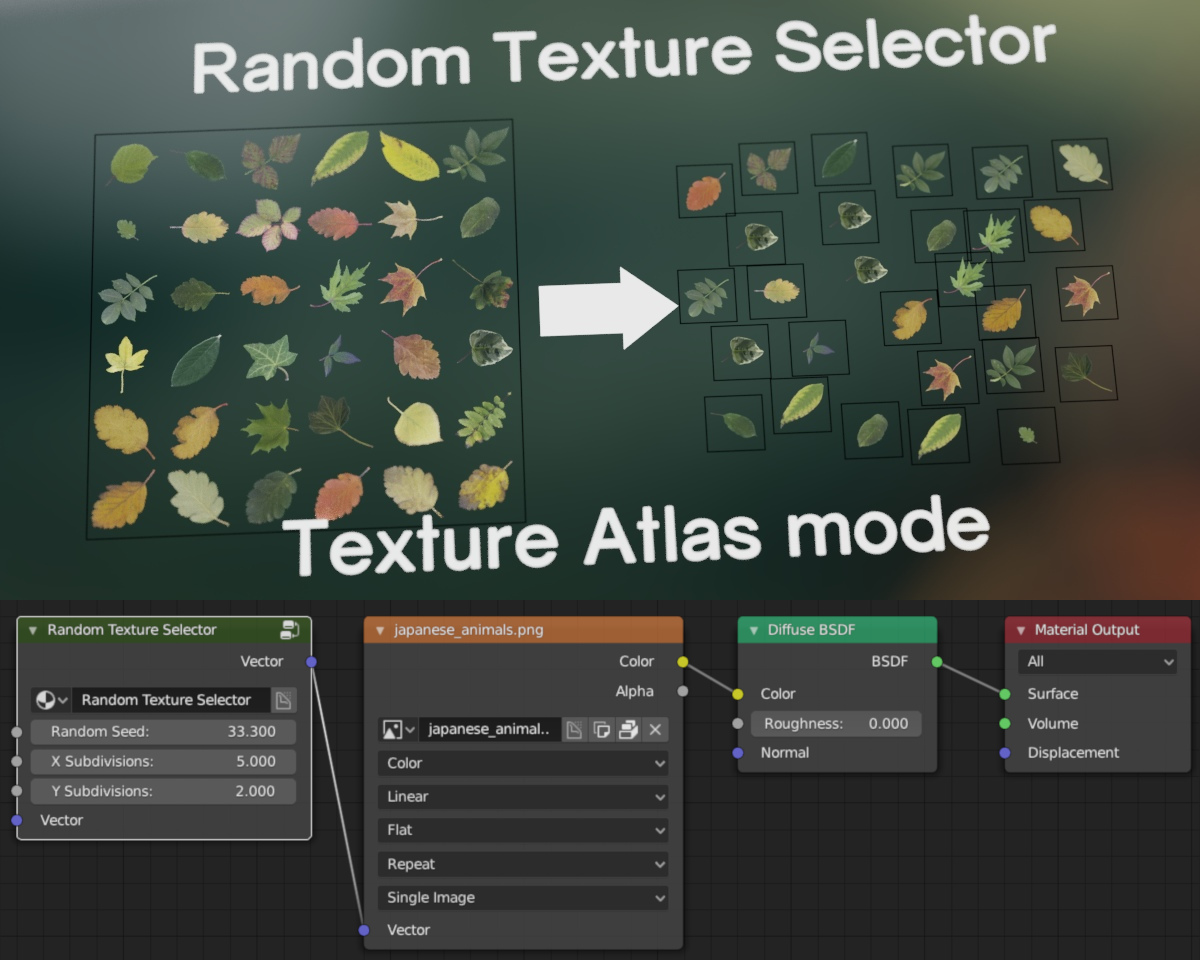Screen dimensions: 1200x960
Task: Open the Single Image source dropdown
Action: [523, 898]
